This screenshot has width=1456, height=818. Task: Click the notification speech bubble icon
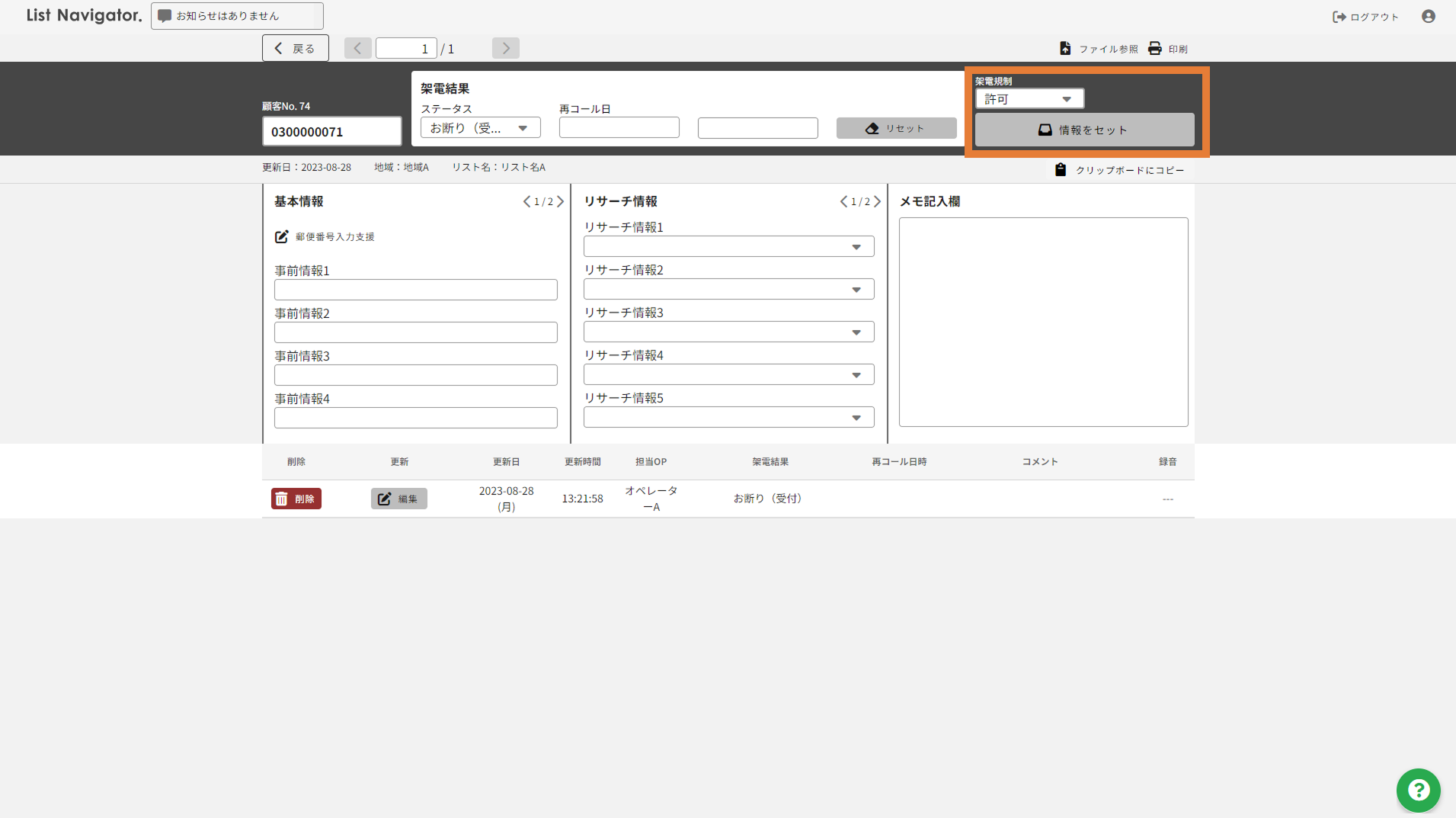tap(165, 16)
